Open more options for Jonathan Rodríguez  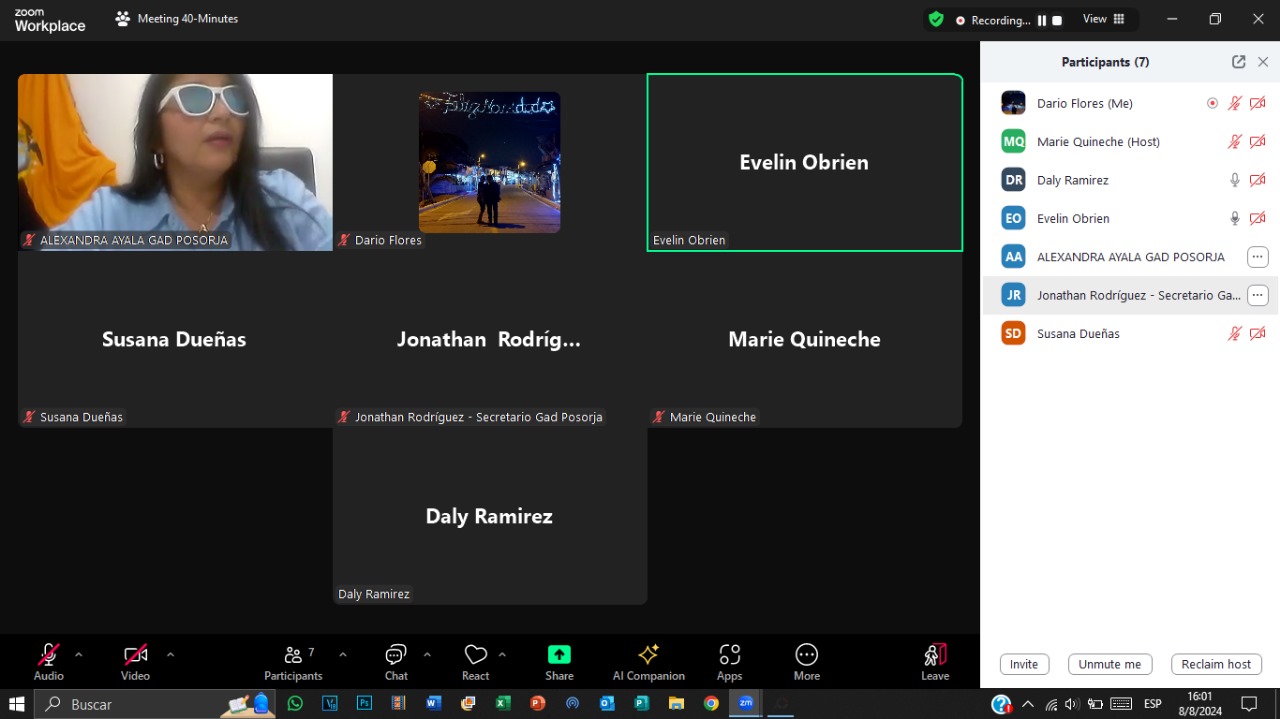1257,295
